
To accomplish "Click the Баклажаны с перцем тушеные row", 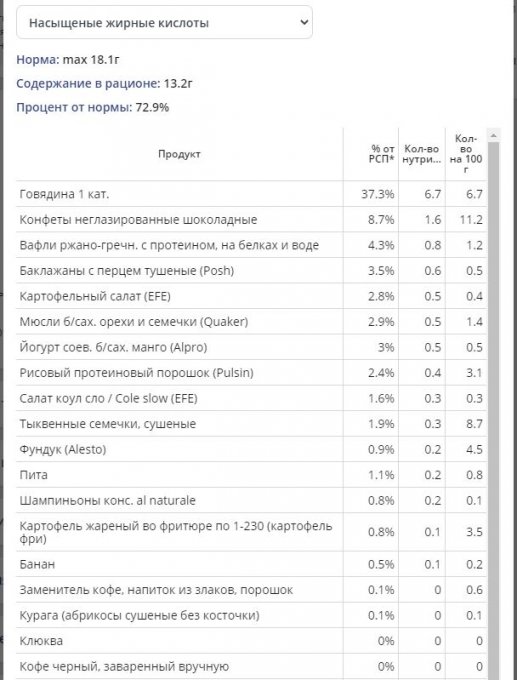I will point(252,271).
